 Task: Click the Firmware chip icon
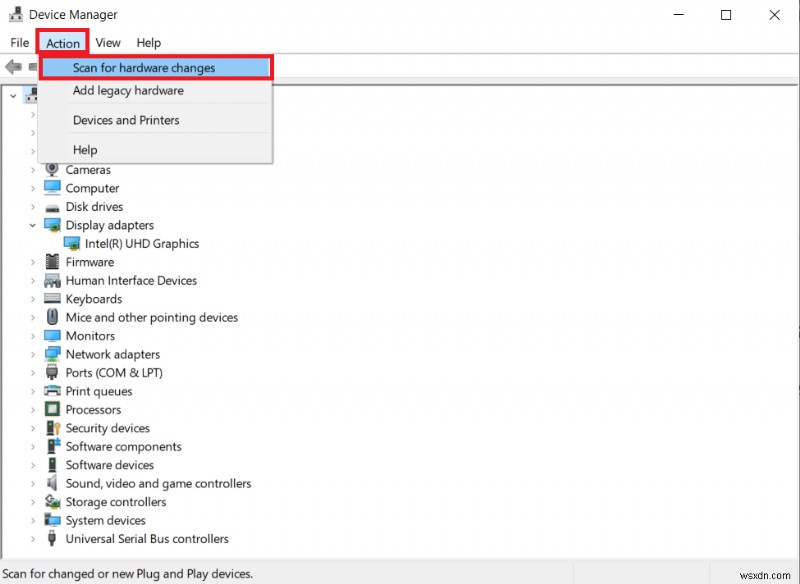click(52, 262)
